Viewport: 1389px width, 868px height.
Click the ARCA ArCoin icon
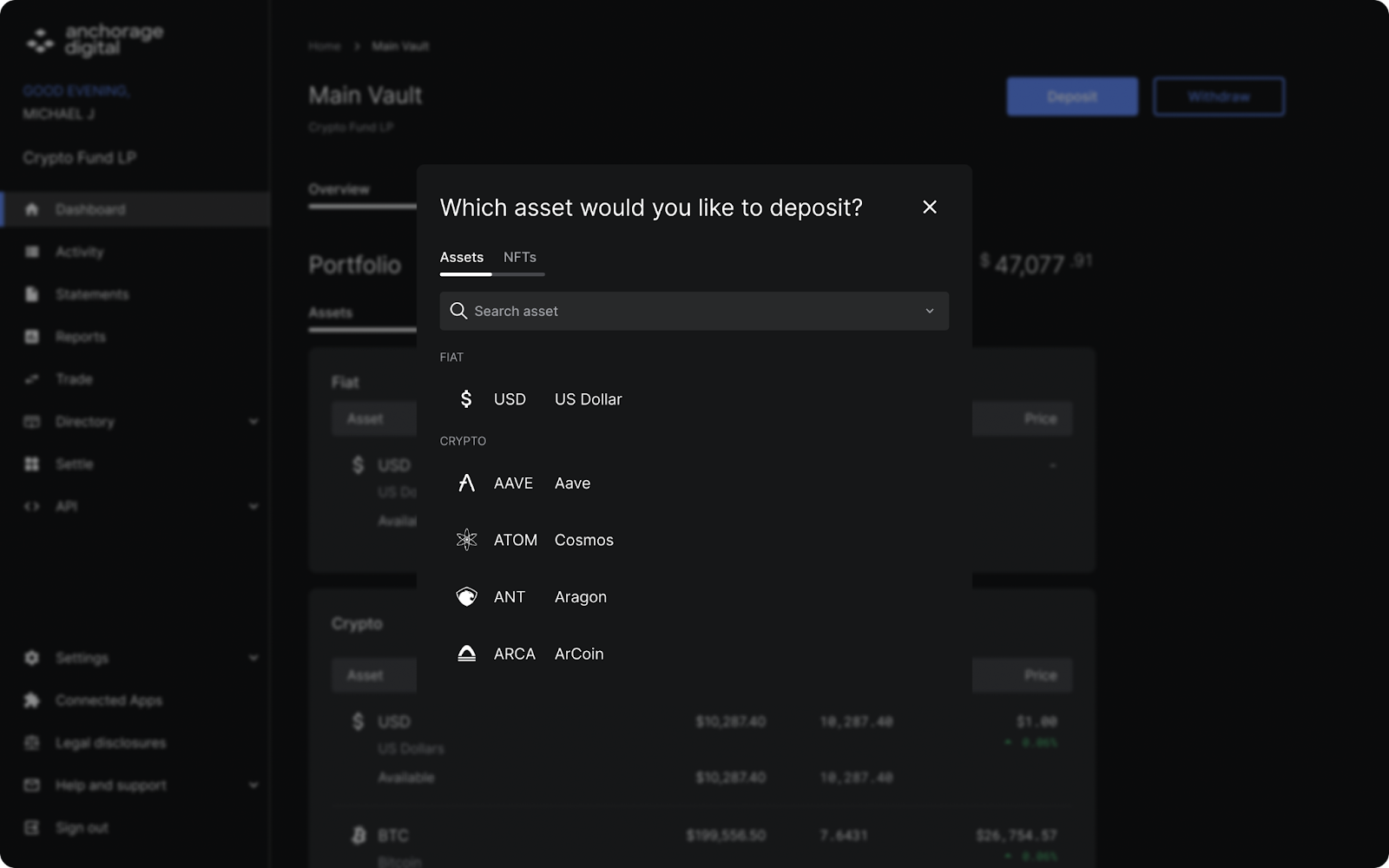466,654
